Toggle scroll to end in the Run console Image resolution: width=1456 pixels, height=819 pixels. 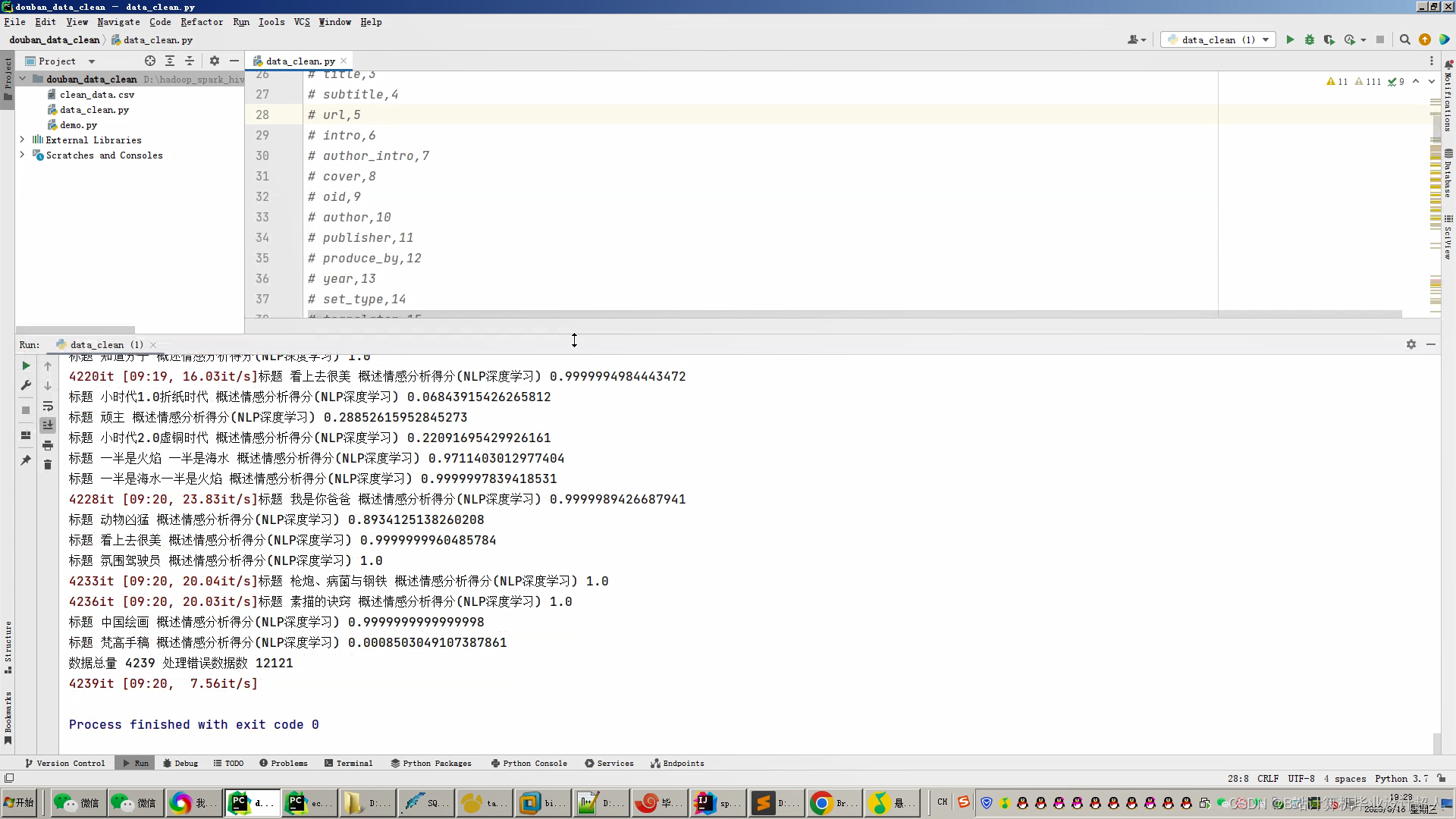click(48, 425)
